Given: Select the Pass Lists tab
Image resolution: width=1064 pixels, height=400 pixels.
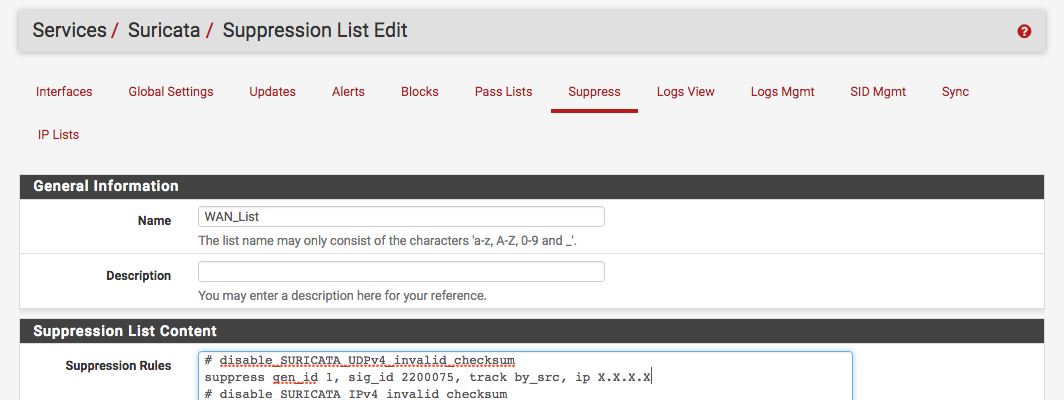Looking at the screenshot, I should (504, 92).
